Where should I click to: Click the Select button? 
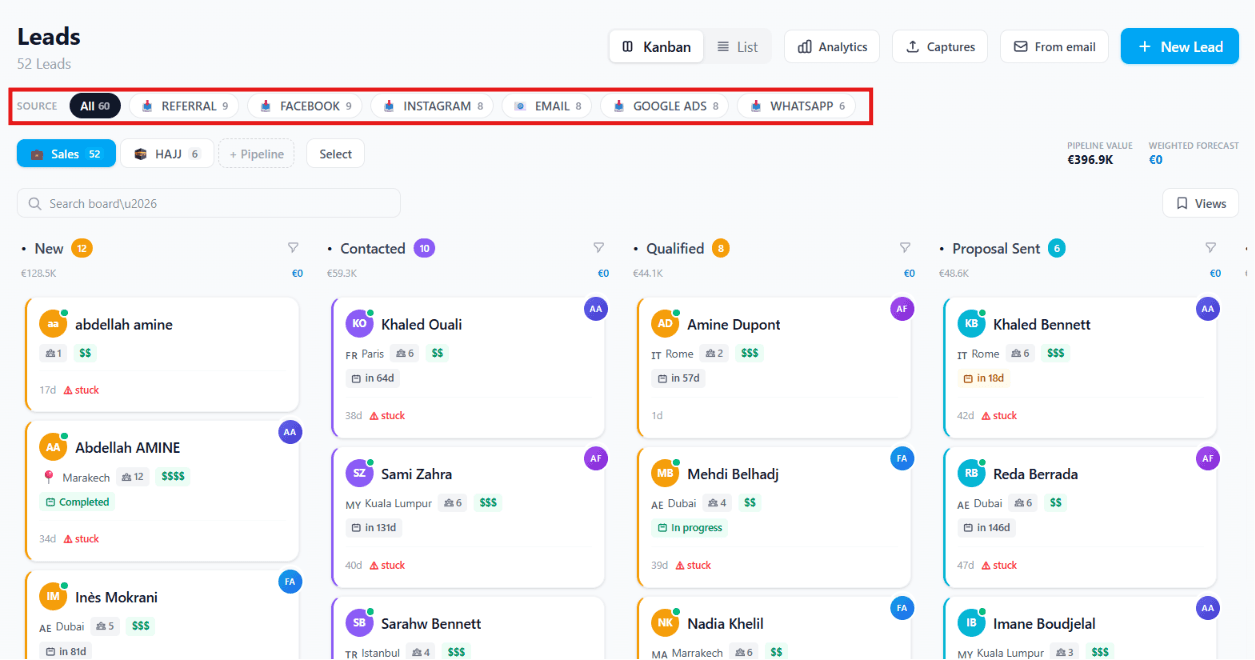pyautogui.click(x=335, y=154)
